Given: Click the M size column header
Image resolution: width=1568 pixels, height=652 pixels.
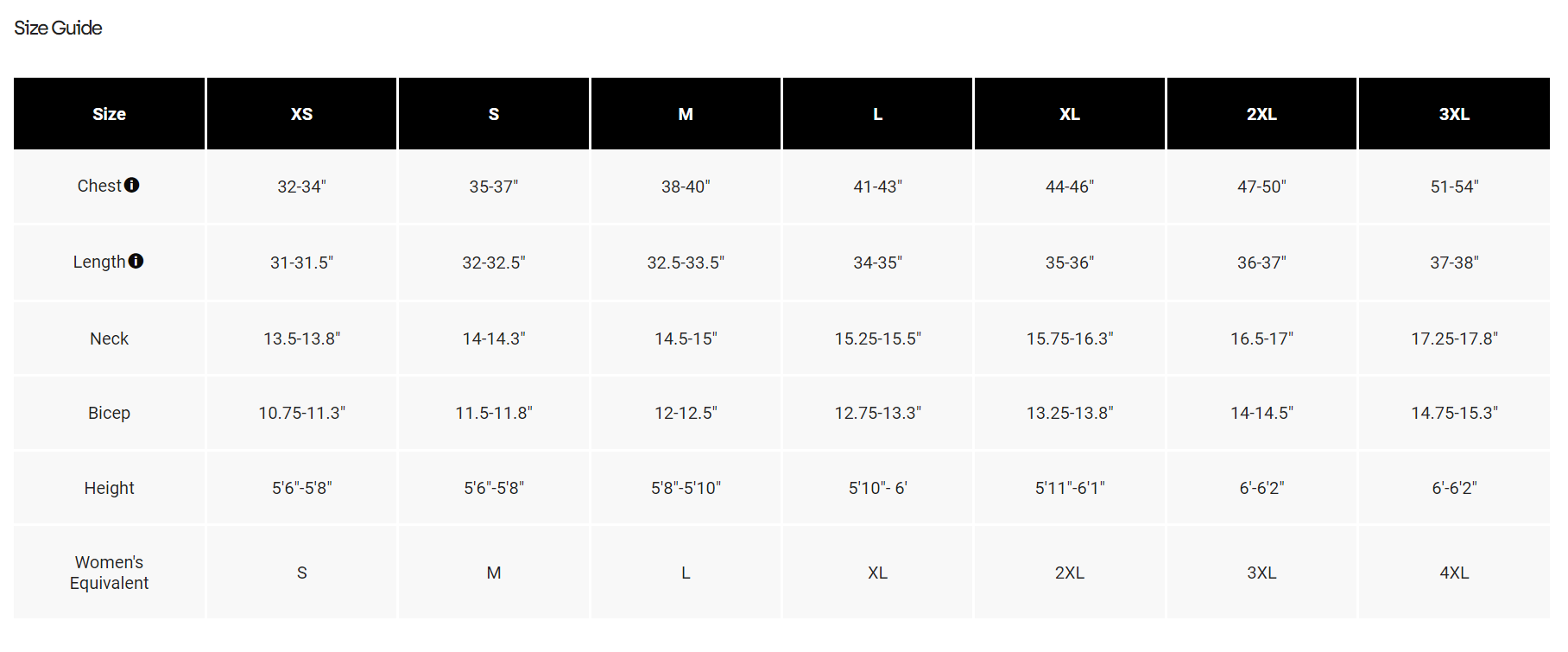Looking at the screenshot, I should pyautogui.click(x=686, y=114).
